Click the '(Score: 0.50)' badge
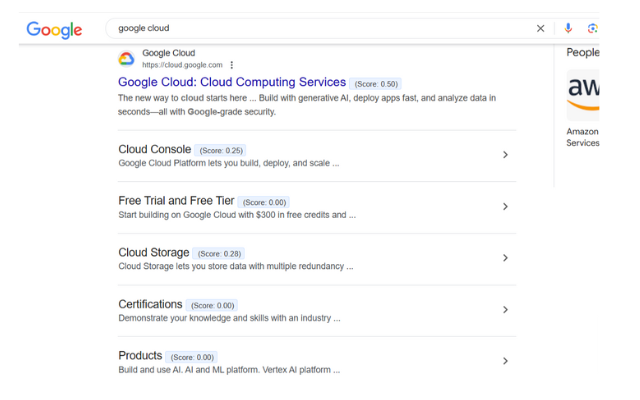Image resolution: width=640 pixels, height=400 pixels. 376,84
